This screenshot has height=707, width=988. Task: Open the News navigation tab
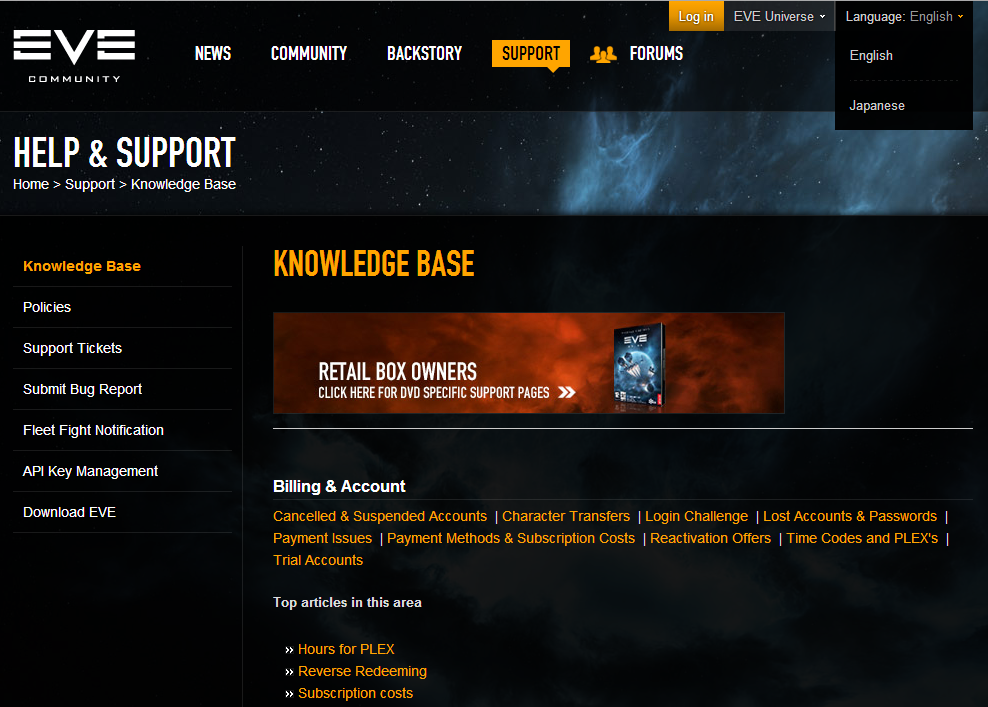point(212,54)
